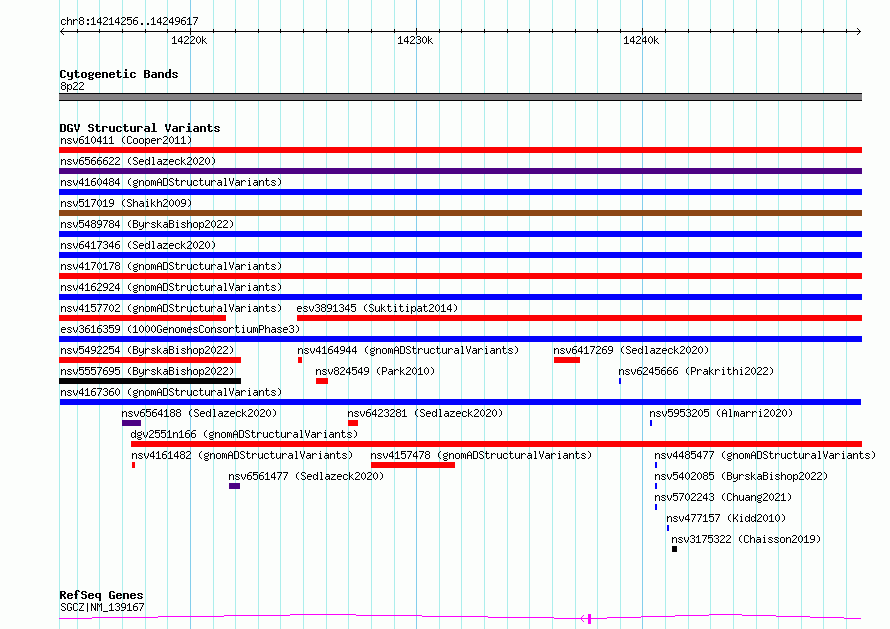Open nsv3175322 (Chaisson2019) label
Viewport: 890px width, 629px height.
pos(746,539)
